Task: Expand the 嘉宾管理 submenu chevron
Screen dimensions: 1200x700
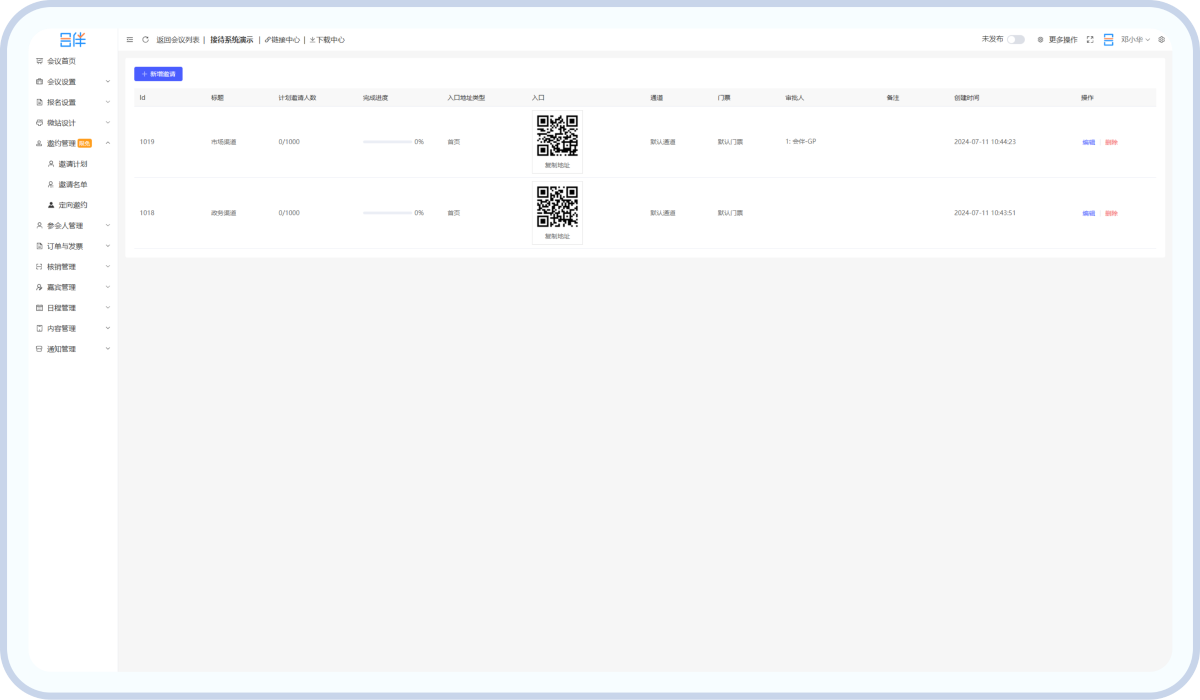Action: [x=108, y=287]
